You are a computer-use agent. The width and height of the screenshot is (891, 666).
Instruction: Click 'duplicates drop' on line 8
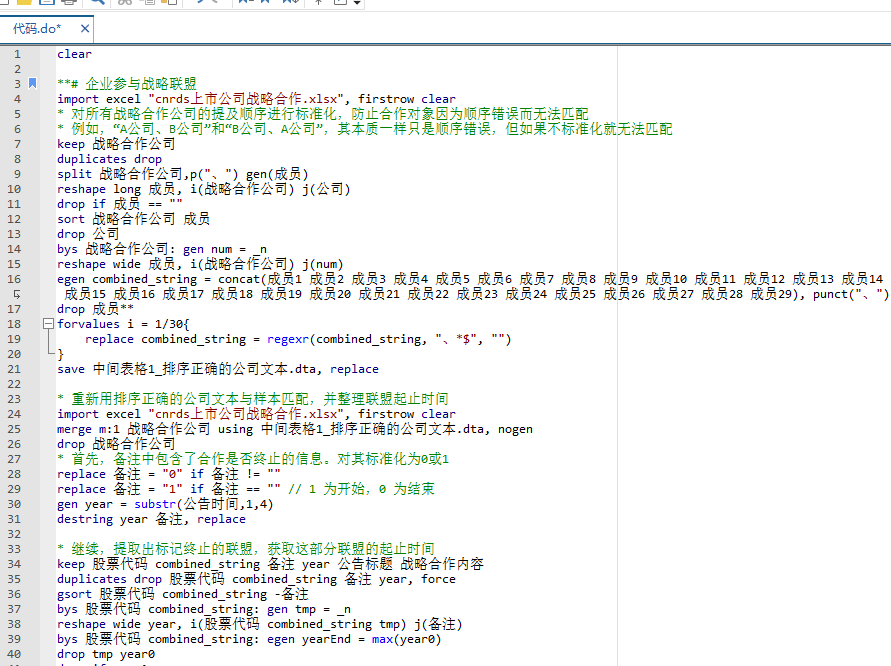(x=109, y=159)
